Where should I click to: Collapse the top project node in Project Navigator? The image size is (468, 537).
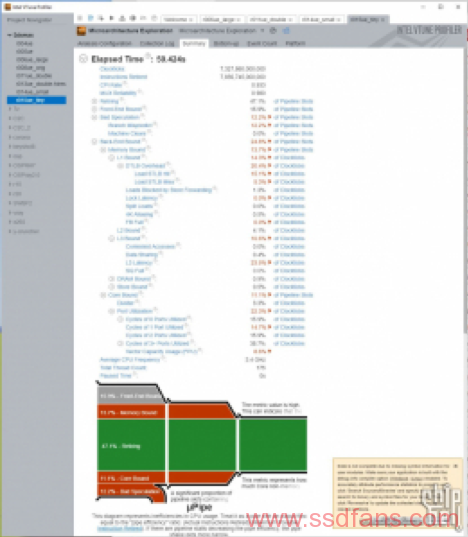click(10, 35)
